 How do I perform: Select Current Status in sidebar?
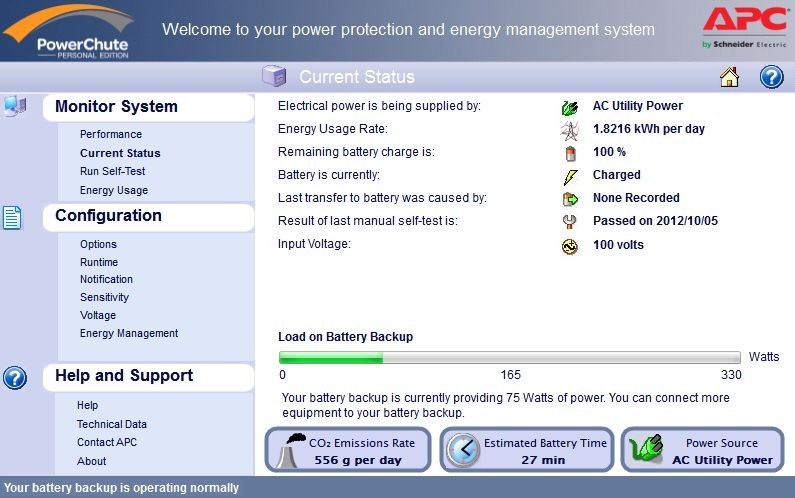pyautogui.click(x=120, y=153)
